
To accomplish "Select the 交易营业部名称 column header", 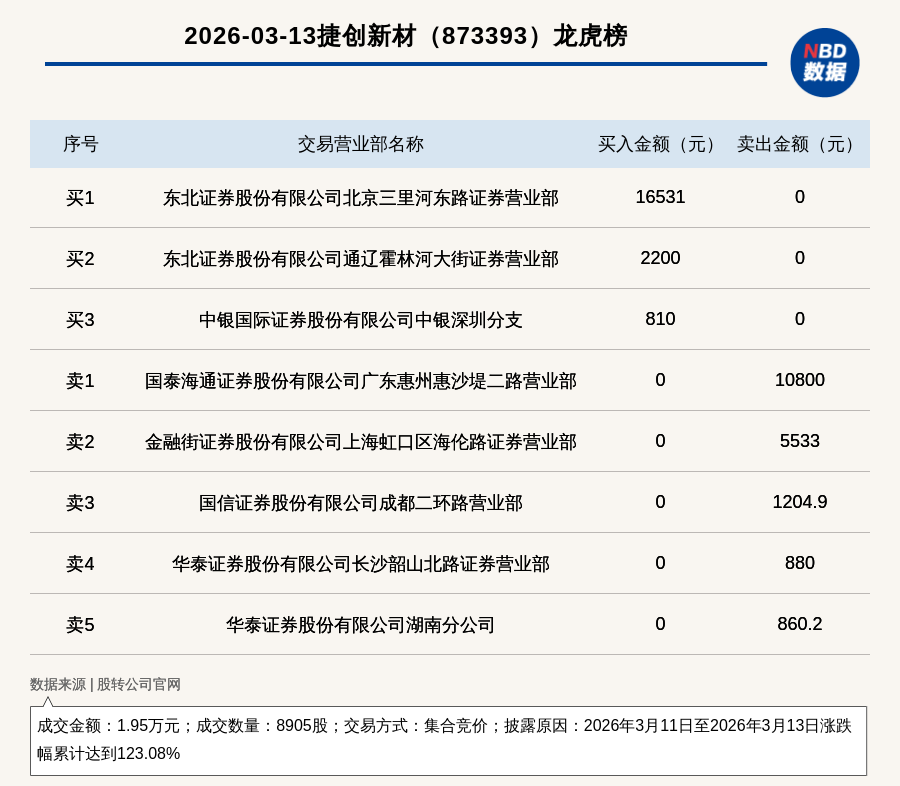I will pos(360,144).
